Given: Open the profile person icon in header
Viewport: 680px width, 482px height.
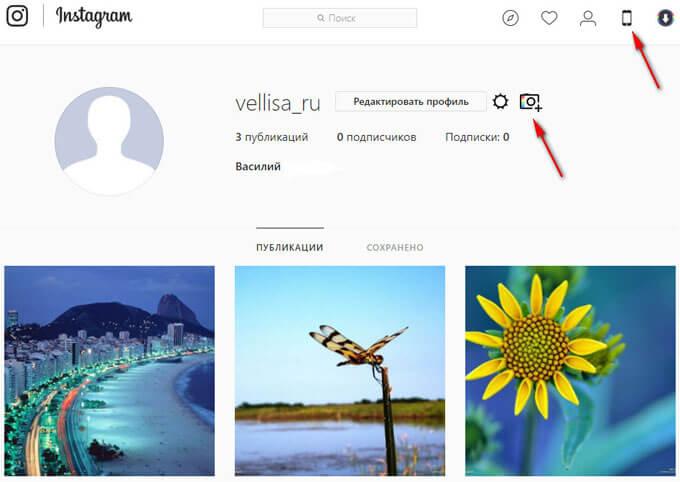Looking at the screenshot, I should coord(588,18).
